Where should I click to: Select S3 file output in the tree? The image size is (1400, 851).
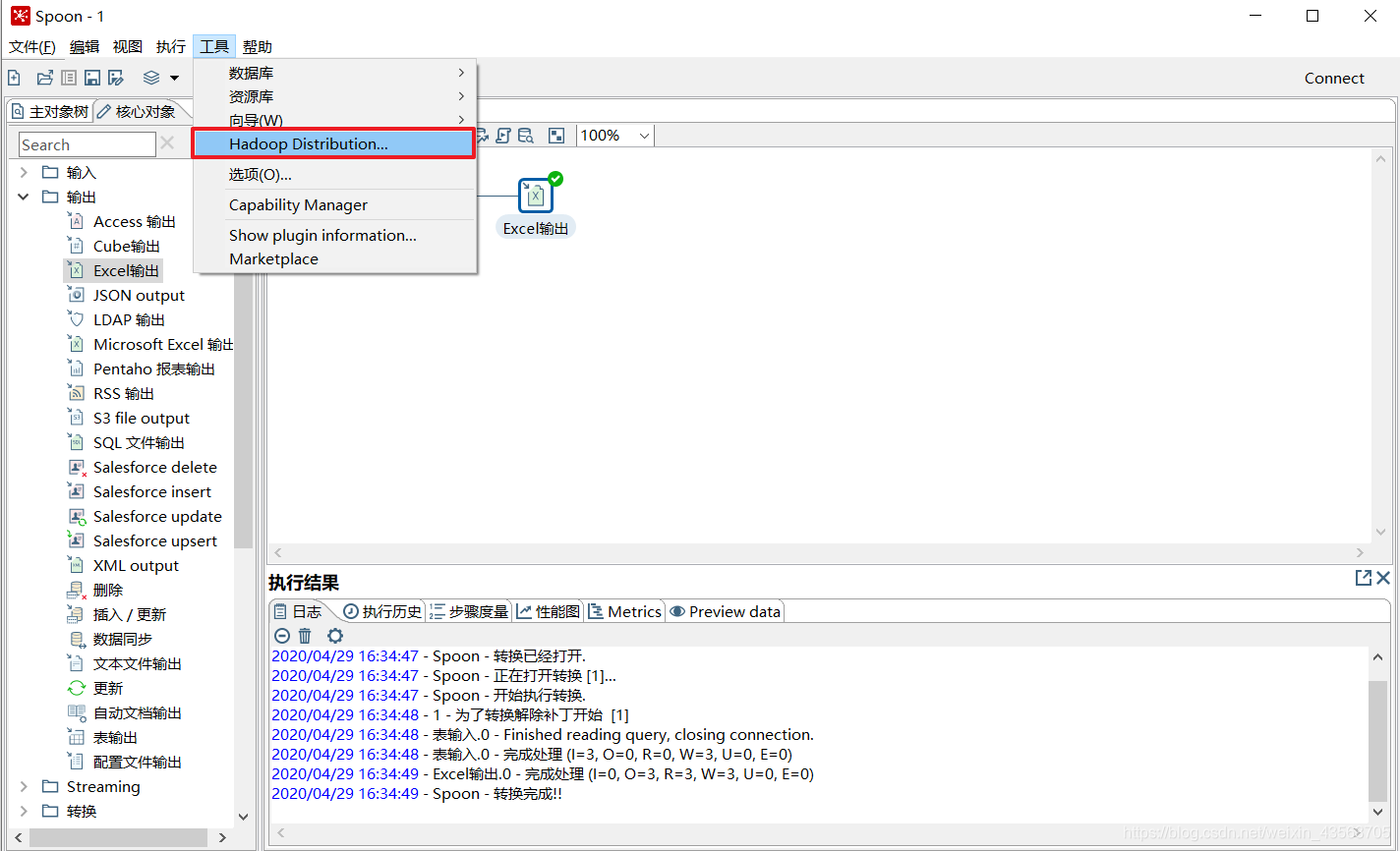142,418
